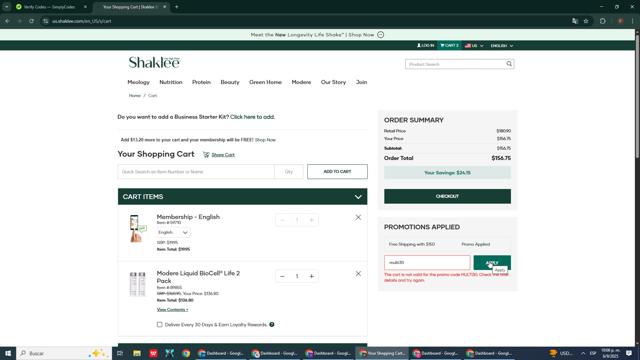This screenshot has width=640, height=360.
Task: Open the membership language dropdown
Action: [173, 232]
